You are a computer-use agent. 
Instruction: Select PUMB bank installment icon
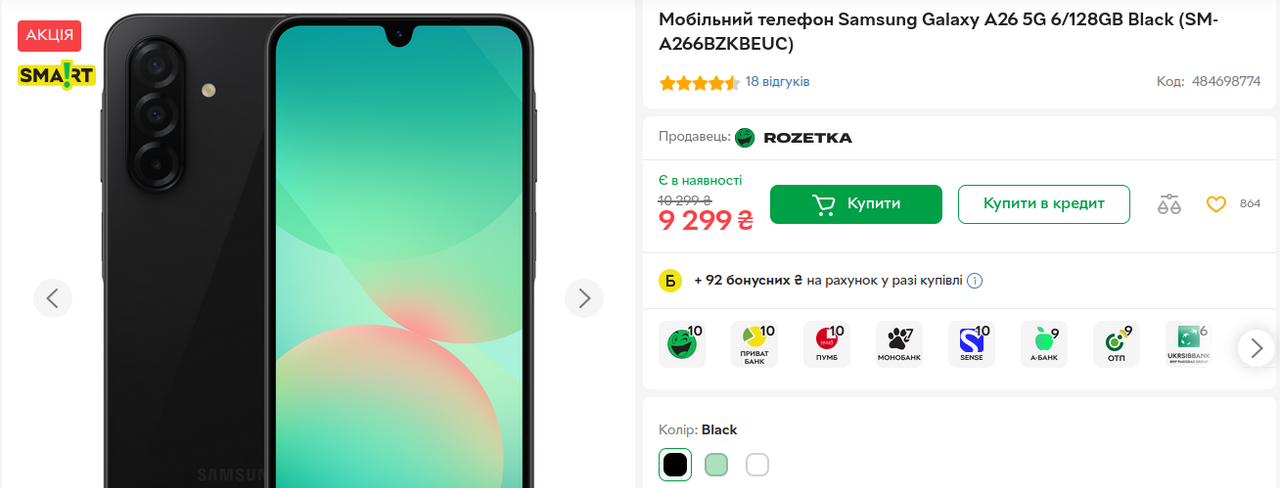827,344
